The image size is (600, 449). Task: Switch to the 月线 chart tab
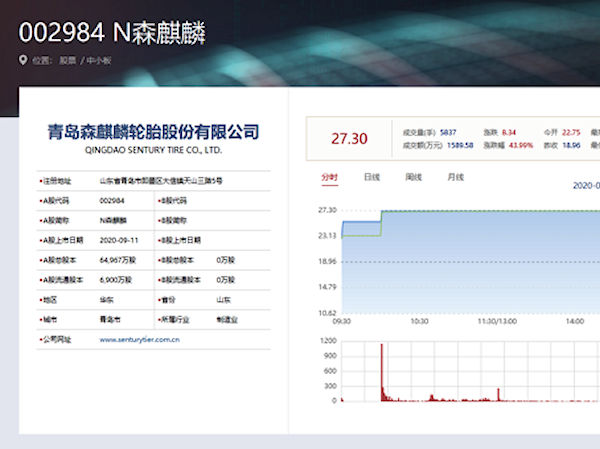(456, 177)
